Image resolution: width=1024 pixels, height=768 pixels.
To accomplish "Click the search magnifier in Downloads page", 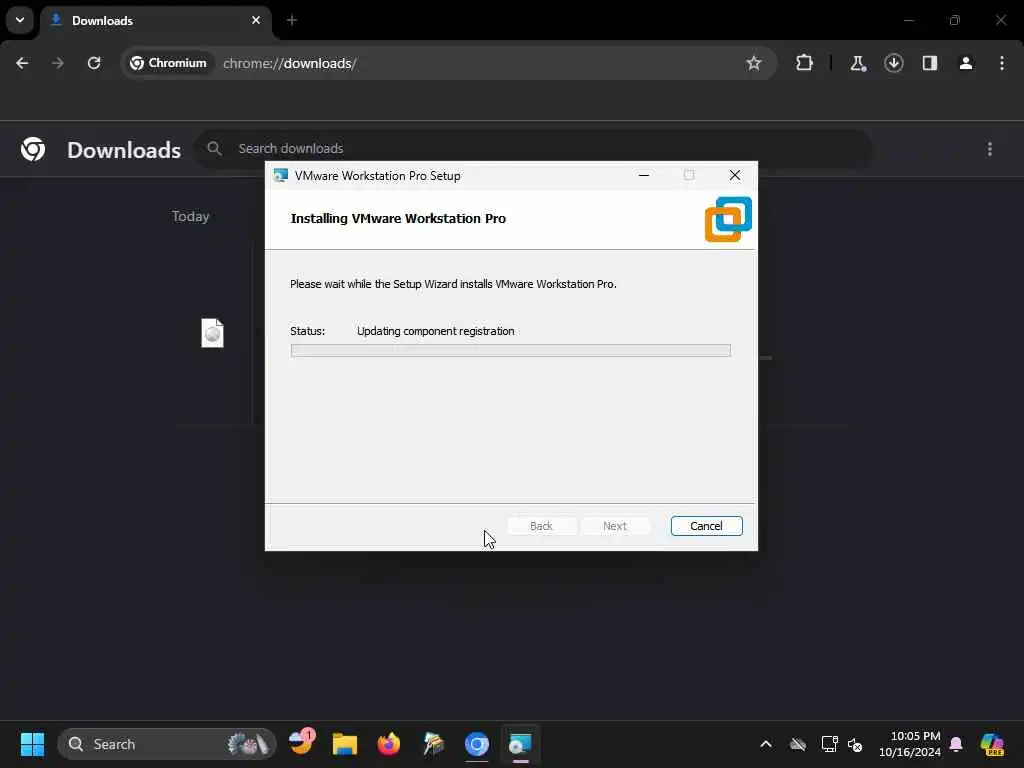I will pyautogui.click(x=214, y=148).
